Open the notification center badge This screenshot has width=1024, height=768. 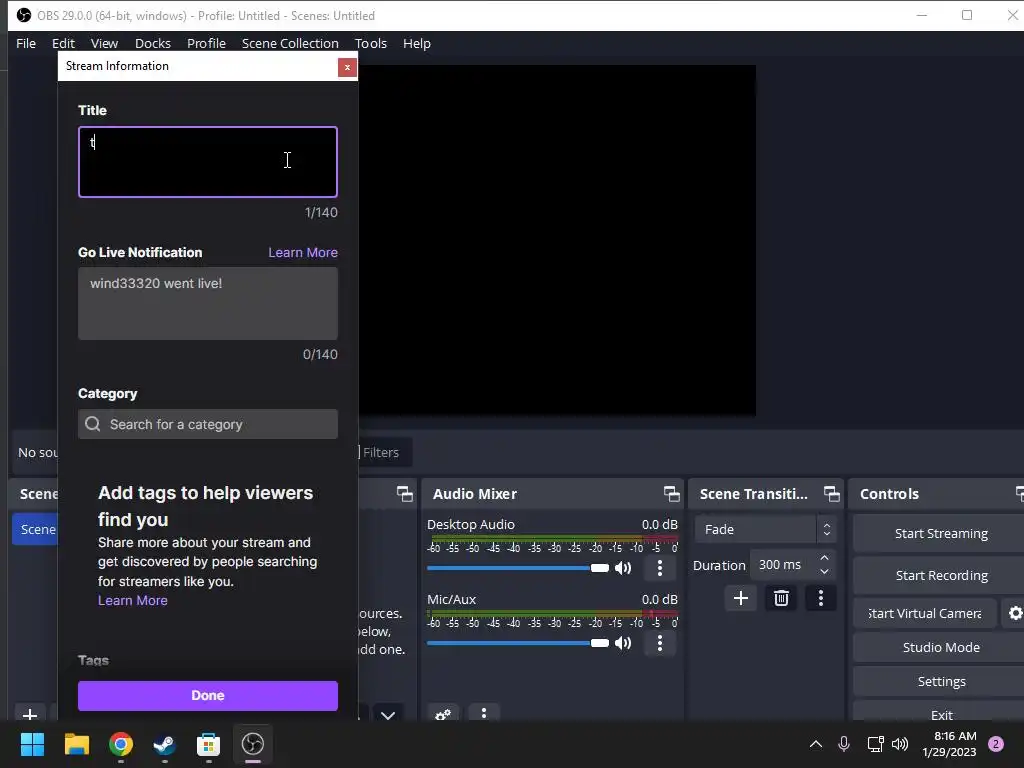pyautogui.click(x=996, y=744)
